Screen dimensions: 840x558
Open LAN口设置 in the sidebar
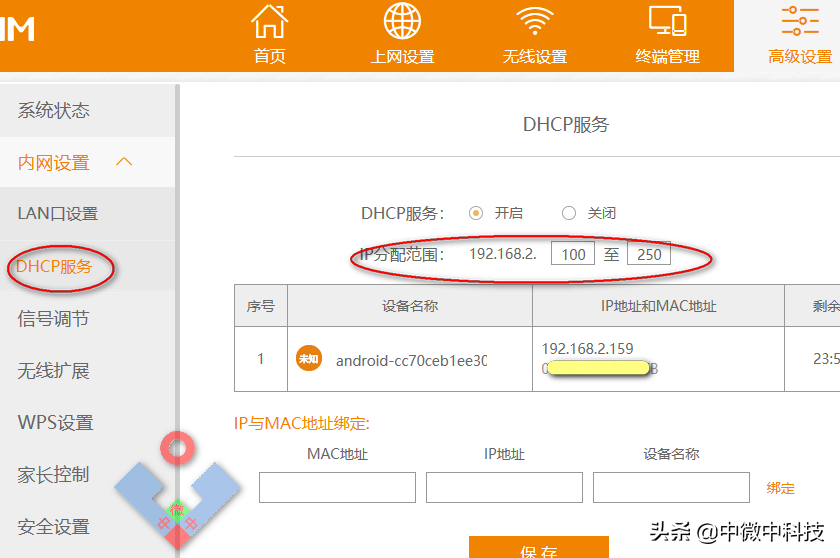tap(58, 214)
